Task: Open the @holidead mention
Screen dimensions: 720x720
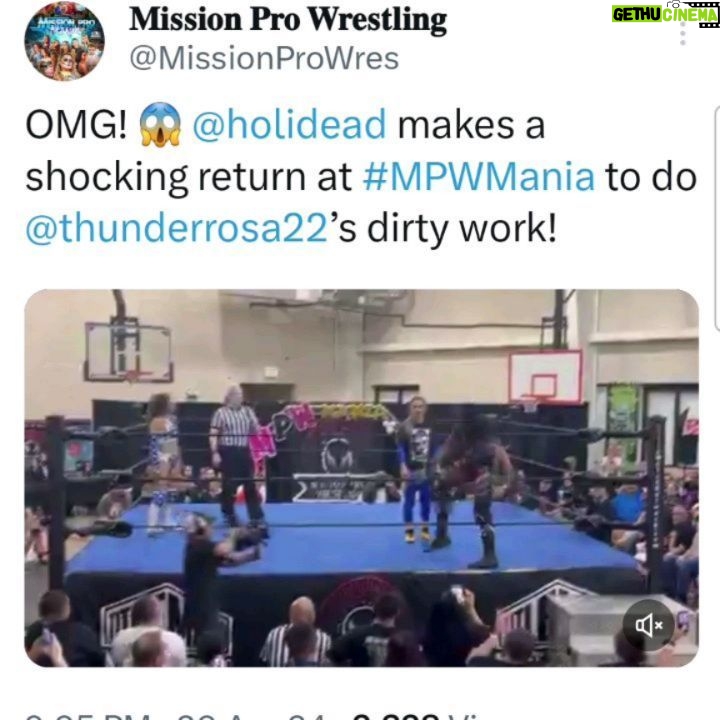Action: [x=289, y=125]
